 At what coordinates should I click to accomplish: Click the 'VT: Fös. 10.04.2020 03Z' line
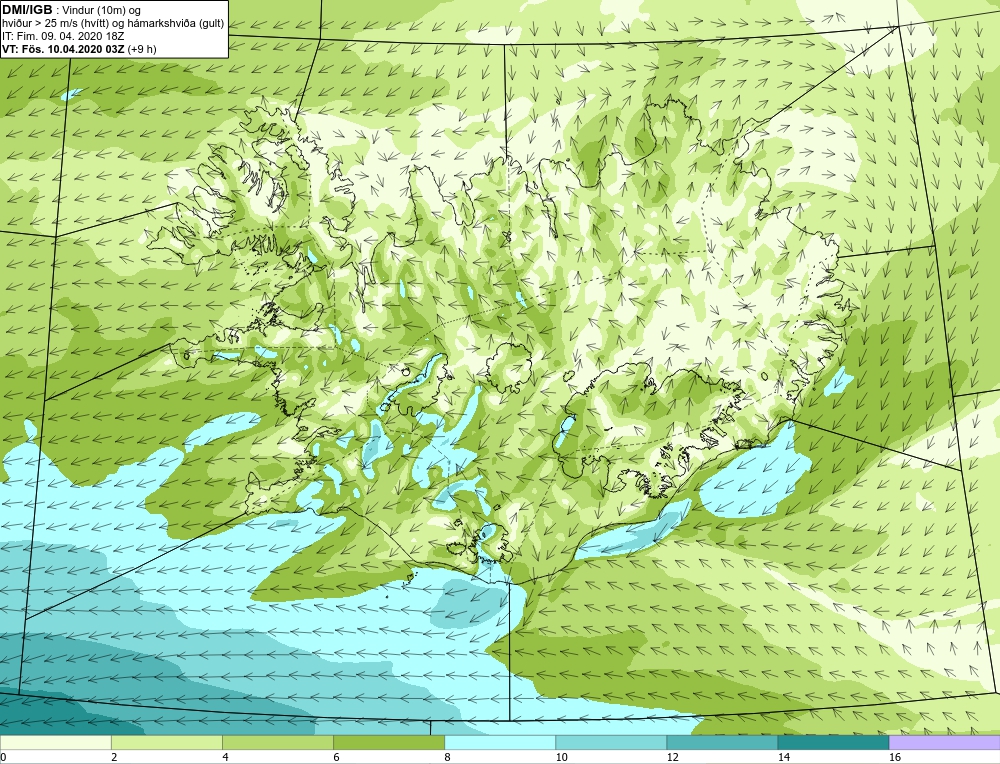click(64, 48)
